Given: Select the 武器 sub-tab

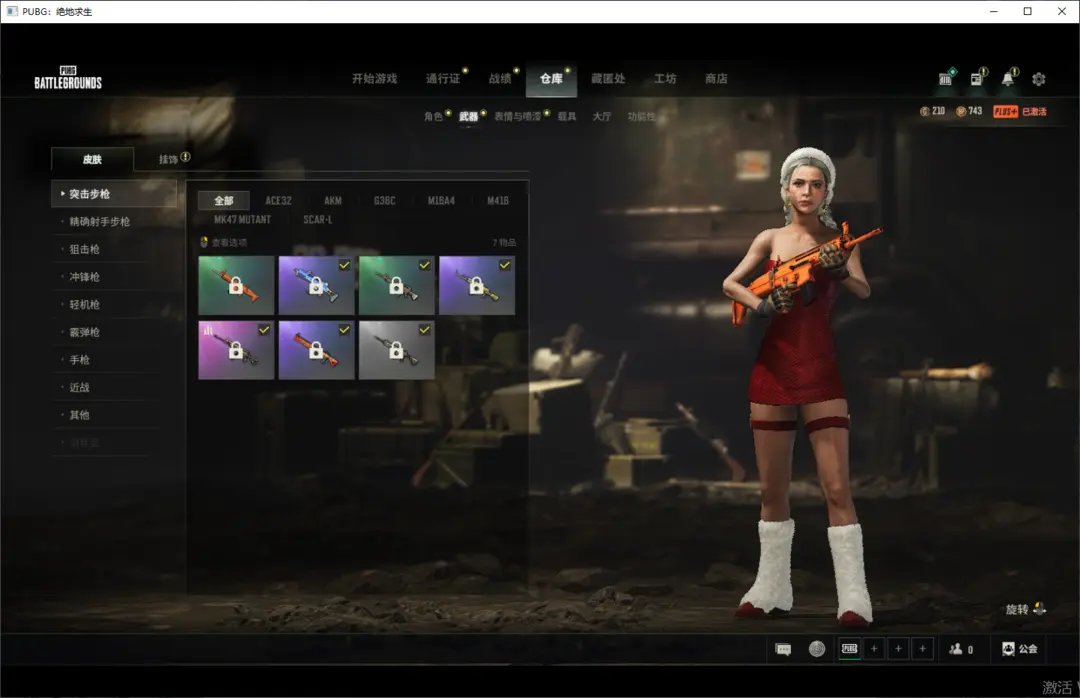Looking at the screenshot, I should (468, 116).
